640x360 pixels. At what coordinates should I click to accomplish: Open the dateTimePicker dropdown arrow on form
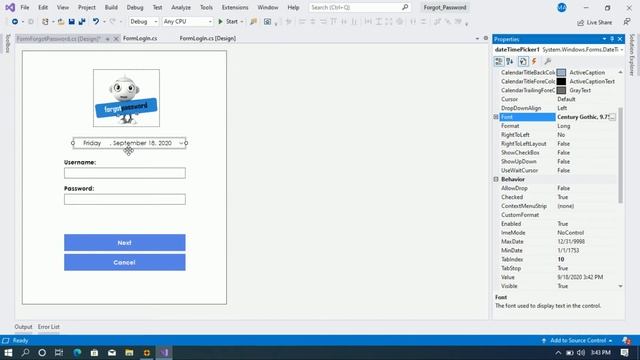click(x=181, y=143)
